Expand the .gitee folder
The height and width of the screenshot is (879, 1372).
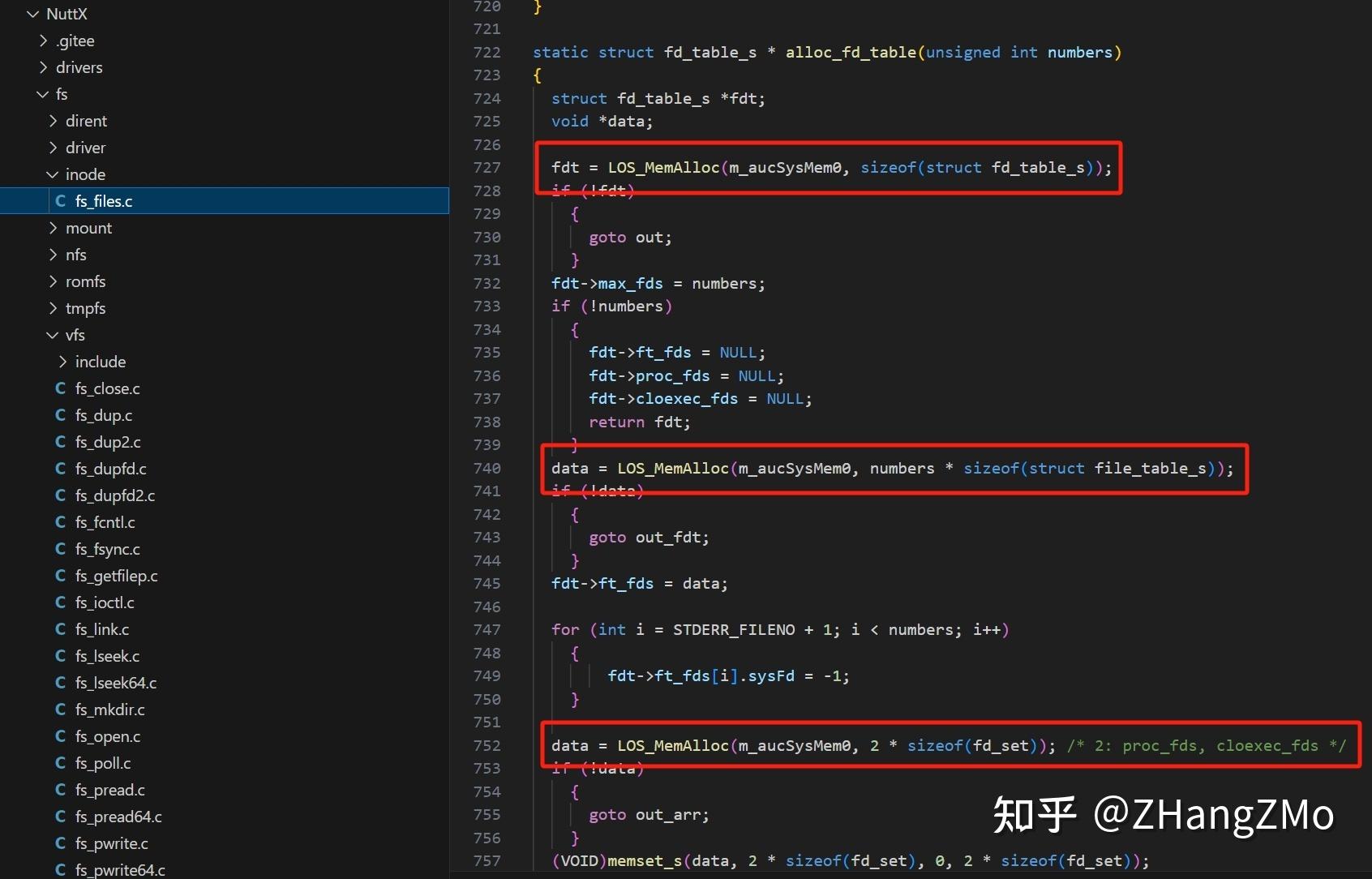[x=43, y=41]
